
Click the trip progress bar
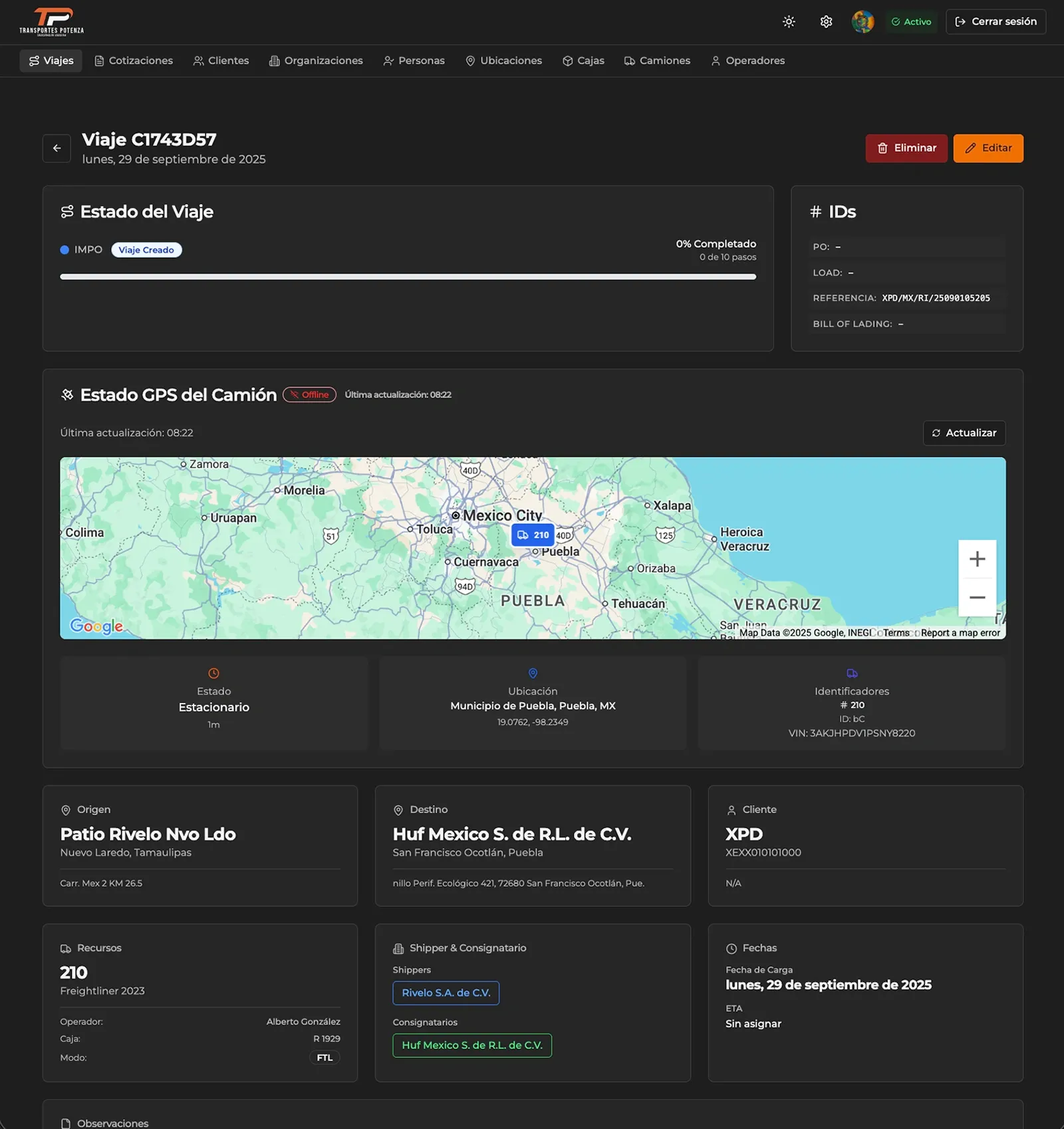(408, 277)
